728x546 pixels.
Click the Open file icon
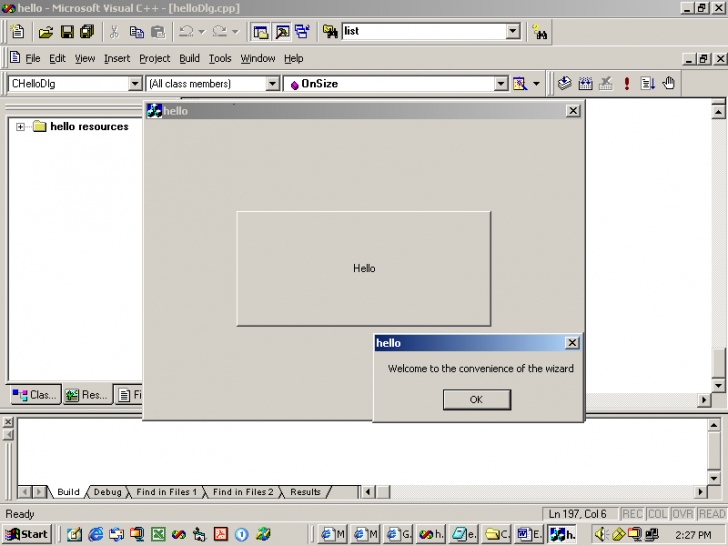point(46,32)
